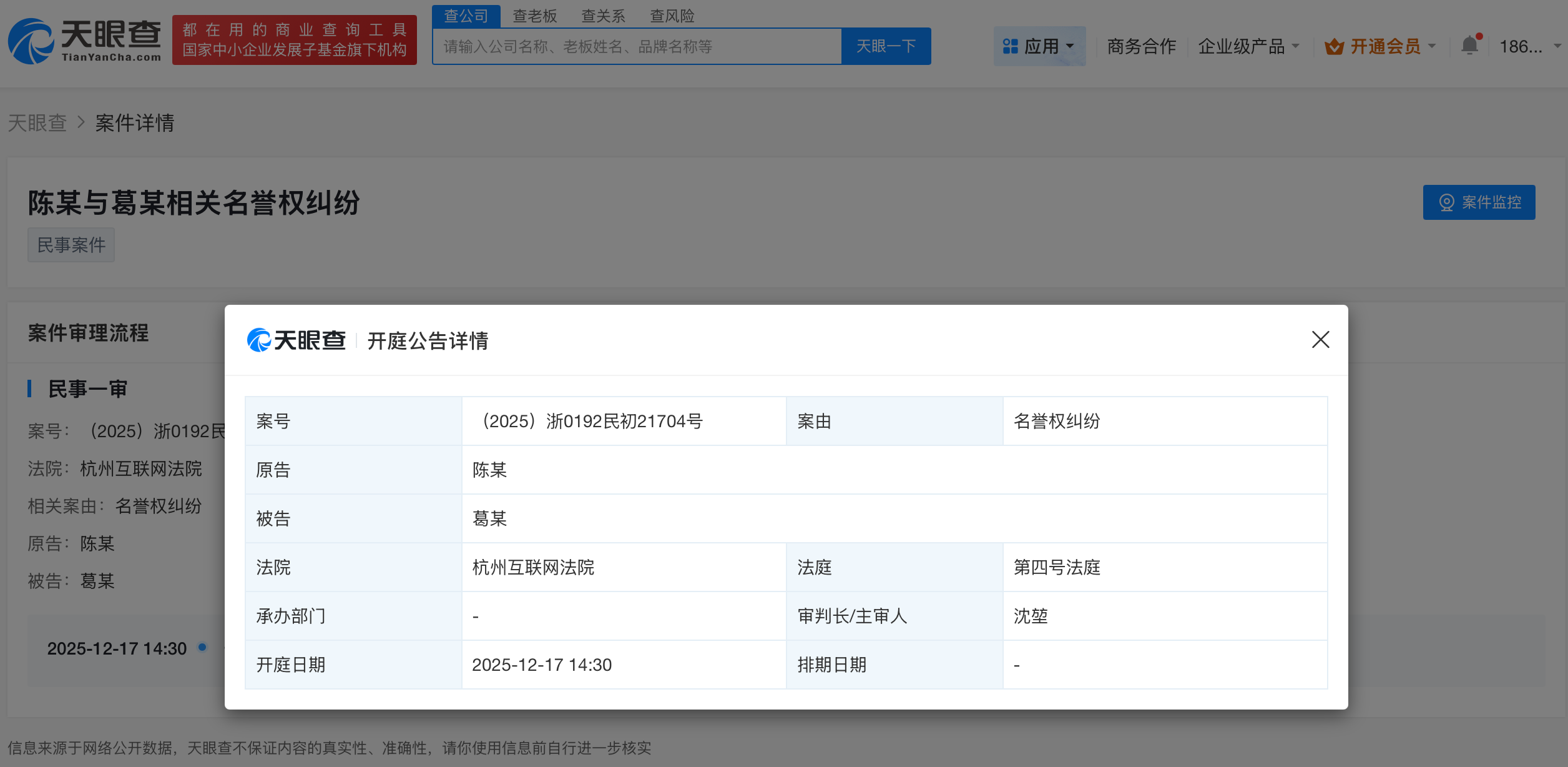Image resolution: width=1568 pixels, height=767 pixels.
Task: Click the red promo banner 都在用的商业查询工具
Action: 293,40
